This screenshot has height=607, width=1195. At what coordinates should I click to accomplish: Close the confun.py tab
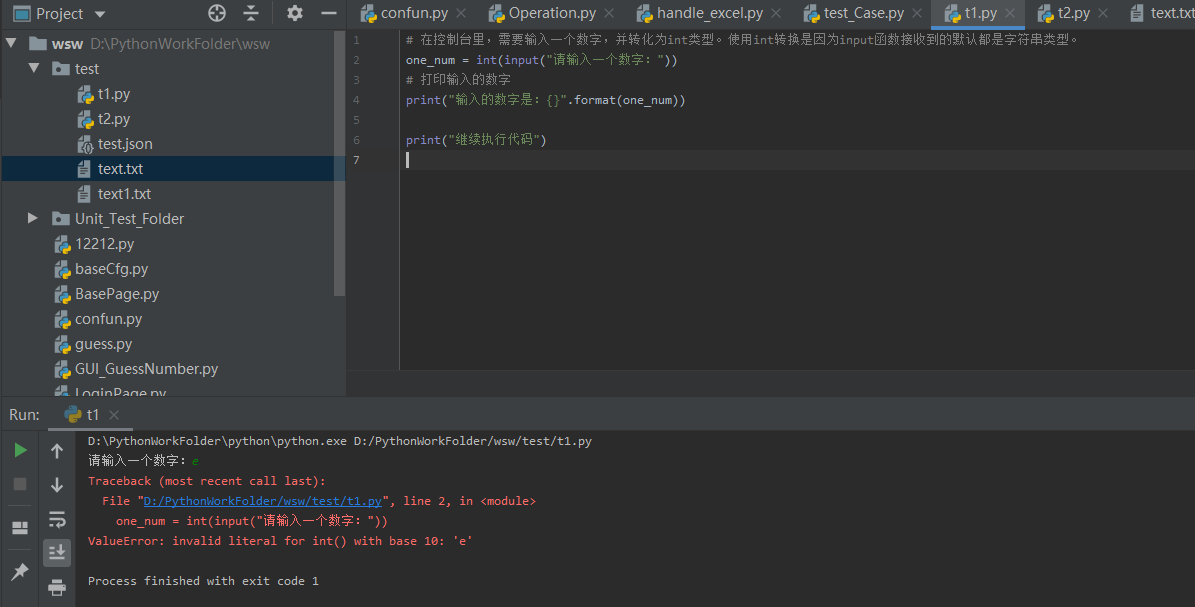coord(461,13)
